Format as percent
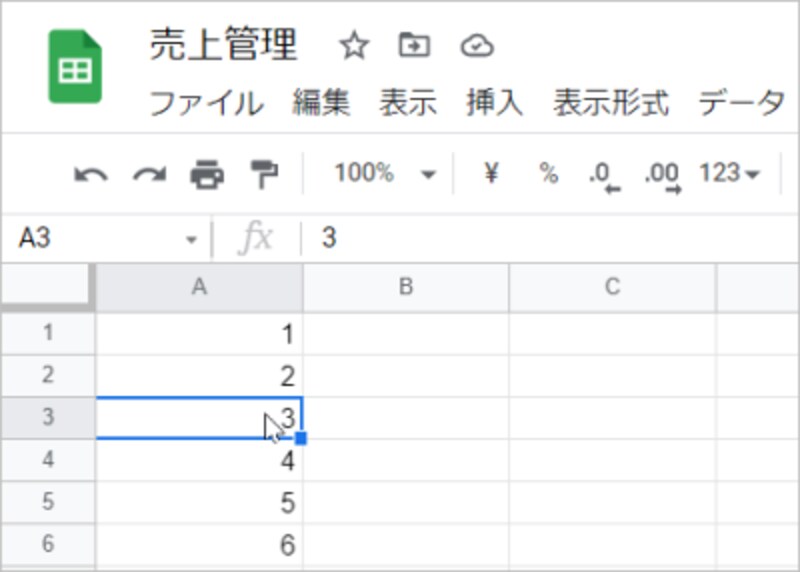 (x=548, y=173)
